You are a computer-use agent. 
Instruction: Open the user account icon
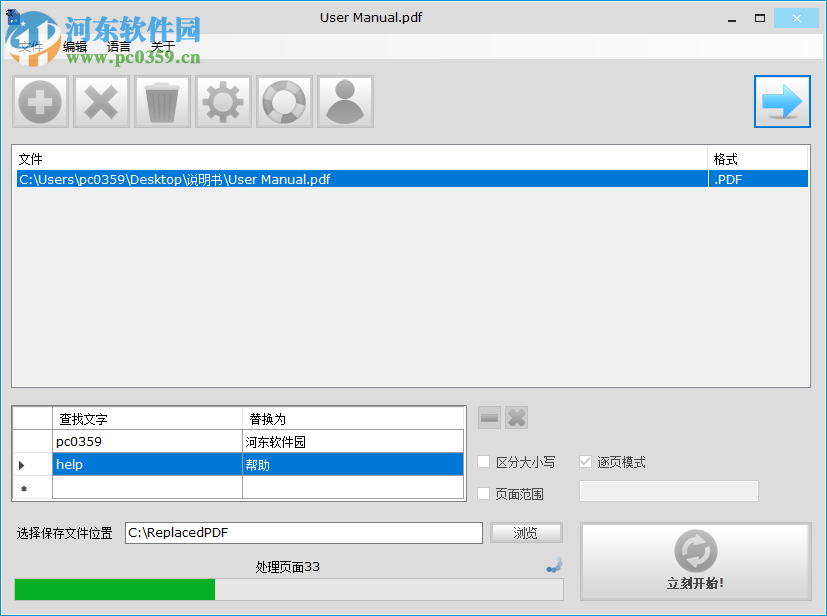point(345,101)
